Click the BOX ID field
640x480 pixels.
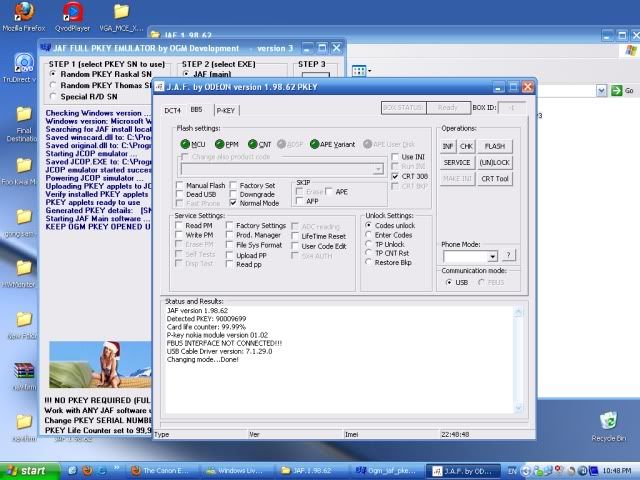pyautogui.click(x=512, y=108)
